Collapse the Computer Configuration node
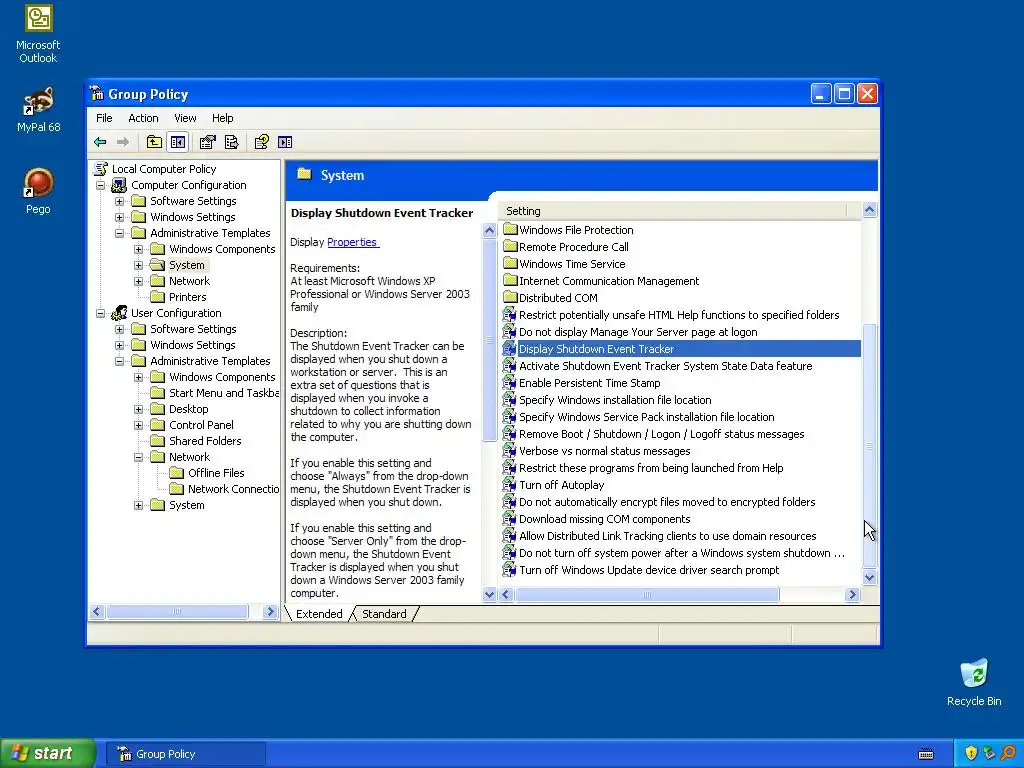Screen dimensions: 1024x768 101,185
